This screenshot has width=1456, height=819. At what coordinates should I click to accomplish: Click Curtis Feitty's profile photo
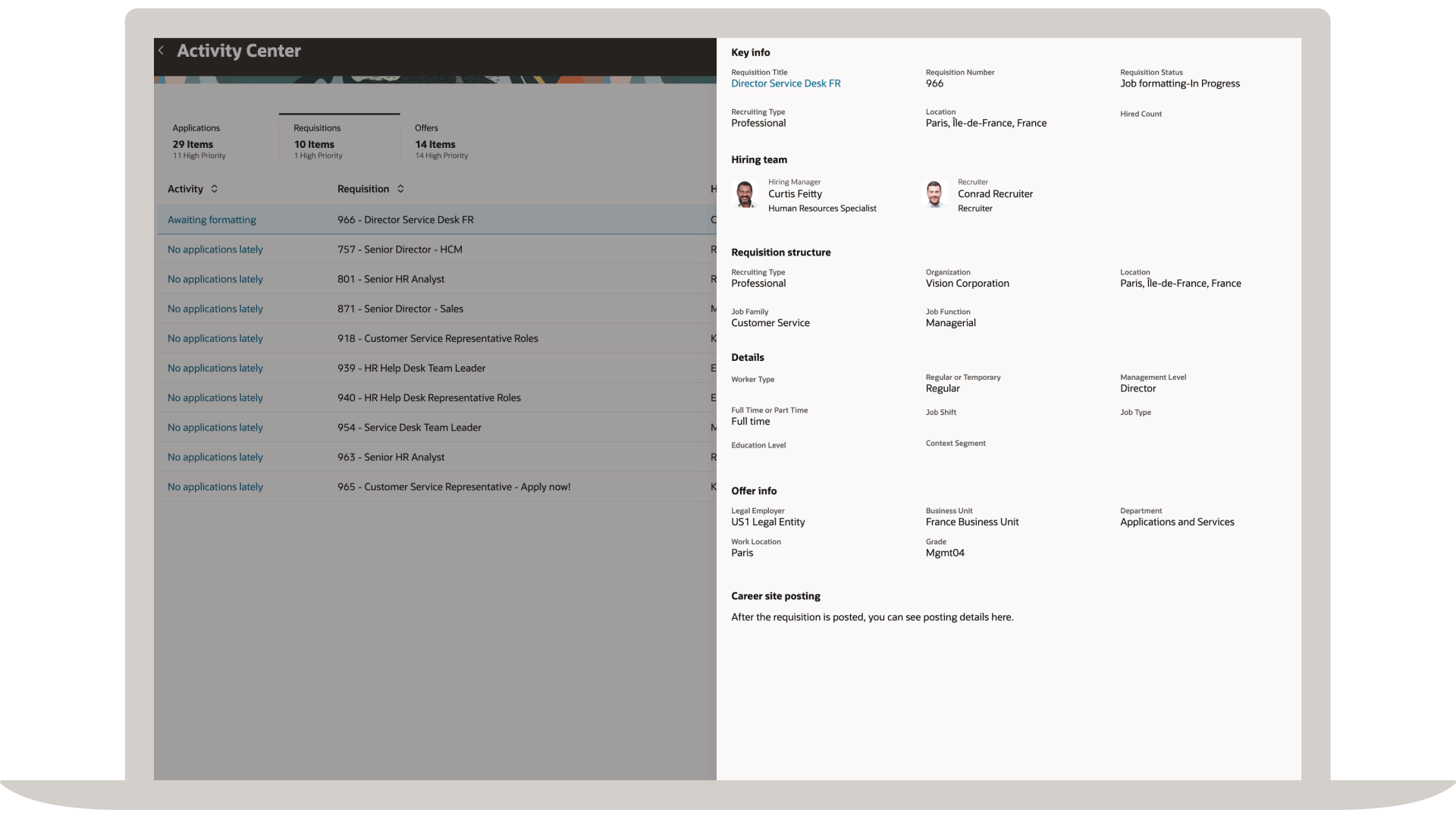pyautogui.click(x=745, y=195)
